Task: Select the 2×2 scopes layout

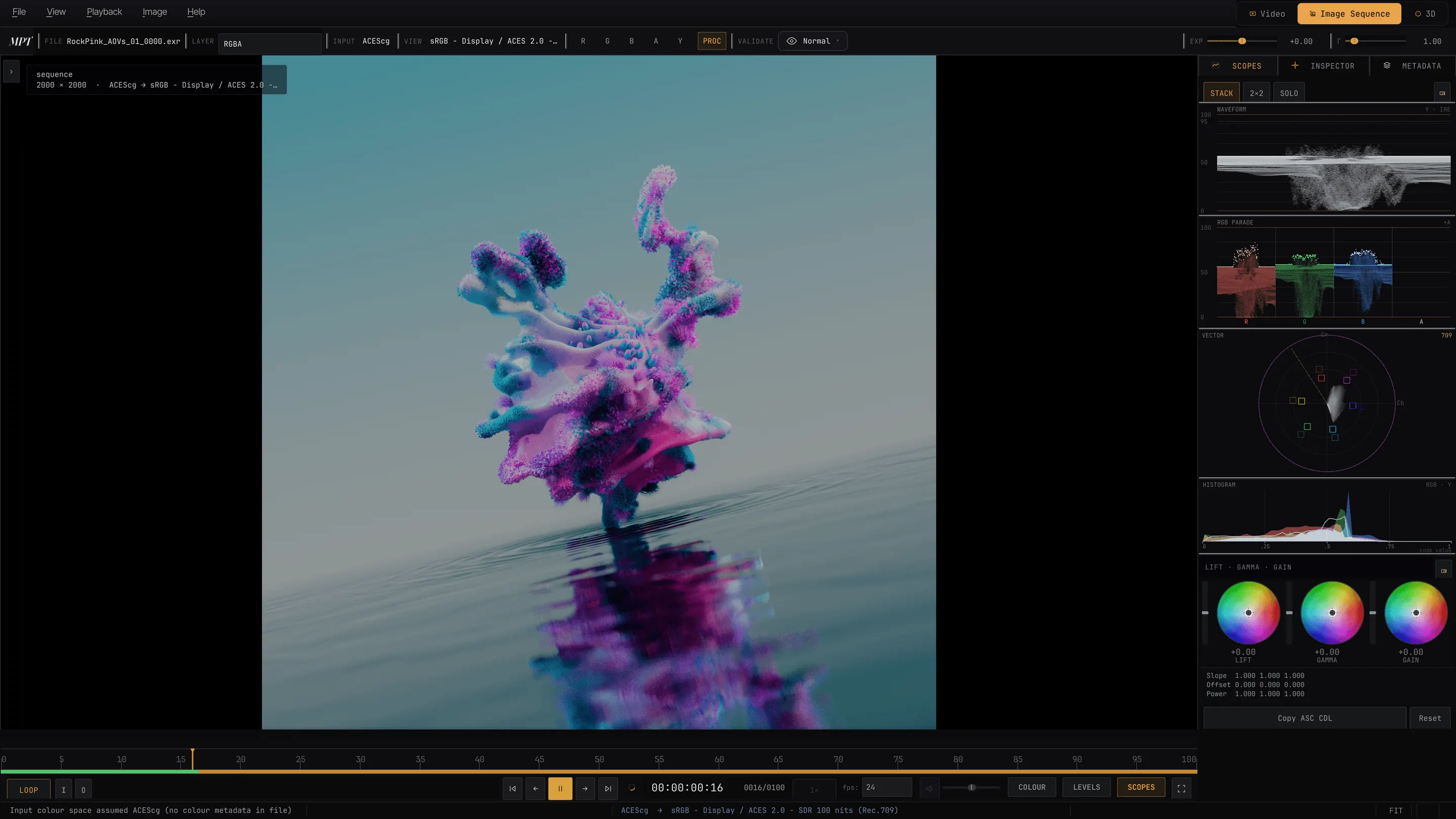Action: [x=1256, y=93]
